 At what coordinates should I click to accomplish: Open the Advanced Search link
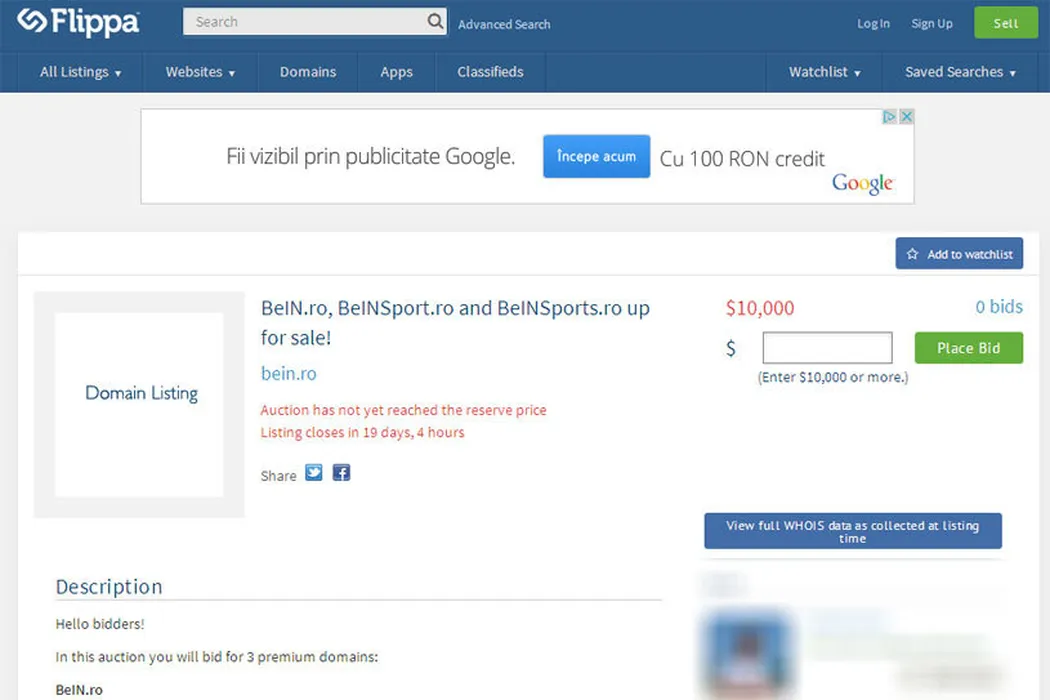[504, 24]
